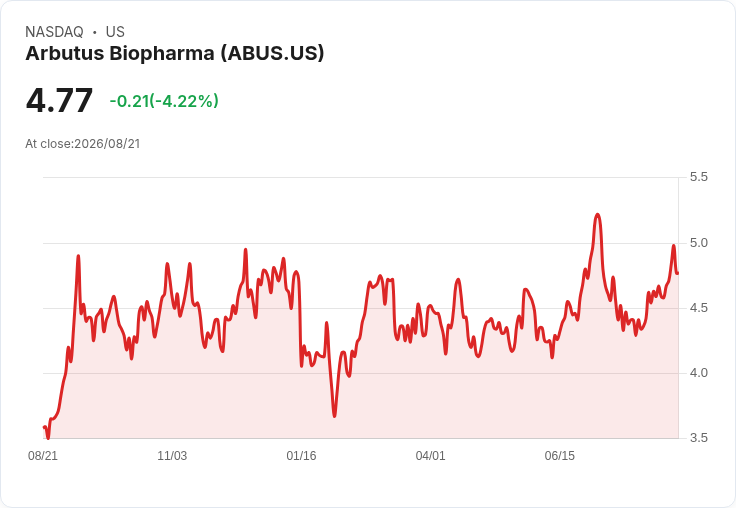Click the final endpoint of the price line

677,273
